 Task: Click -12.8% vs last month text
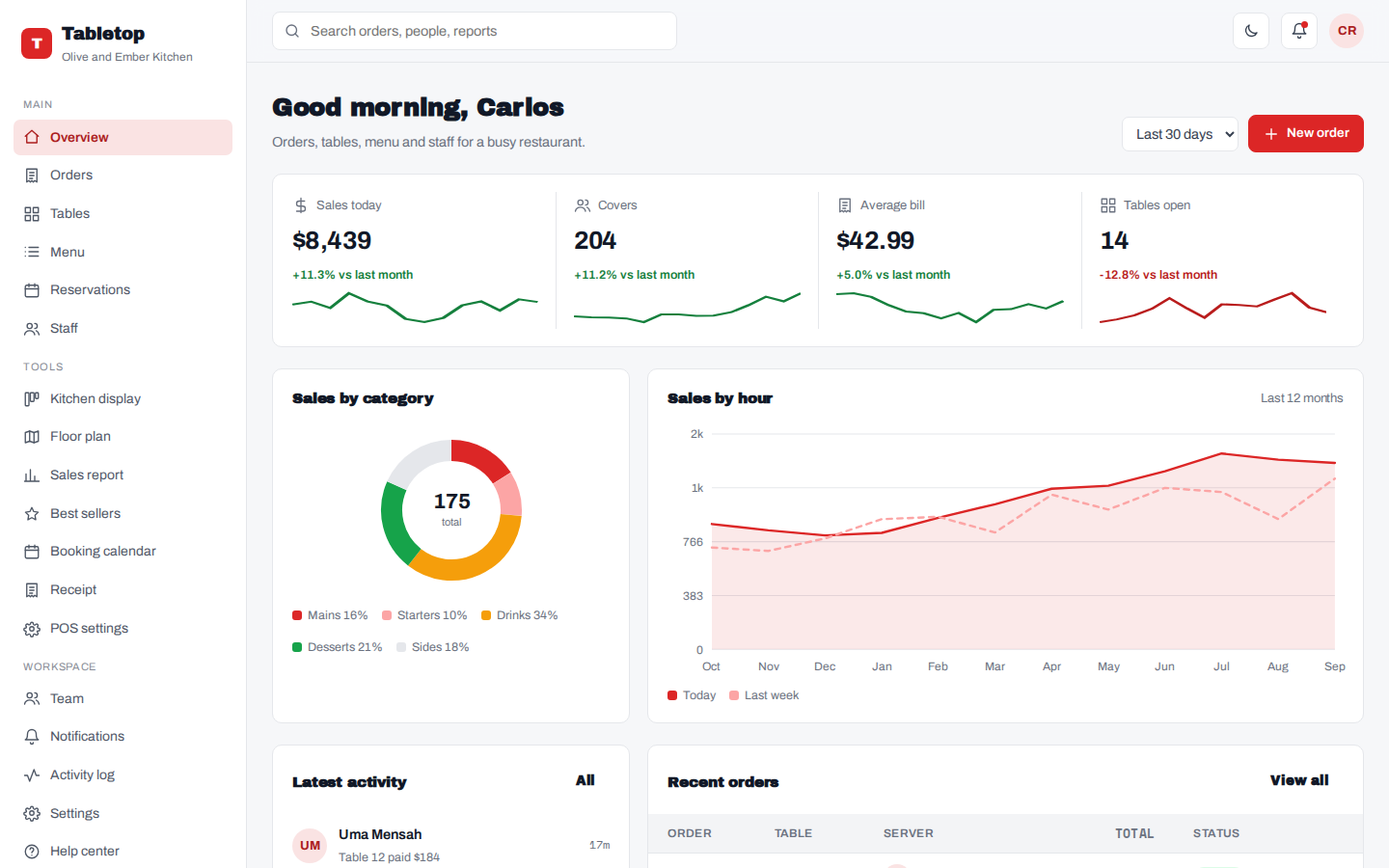pyautogui.click(x=1157, y=275)
